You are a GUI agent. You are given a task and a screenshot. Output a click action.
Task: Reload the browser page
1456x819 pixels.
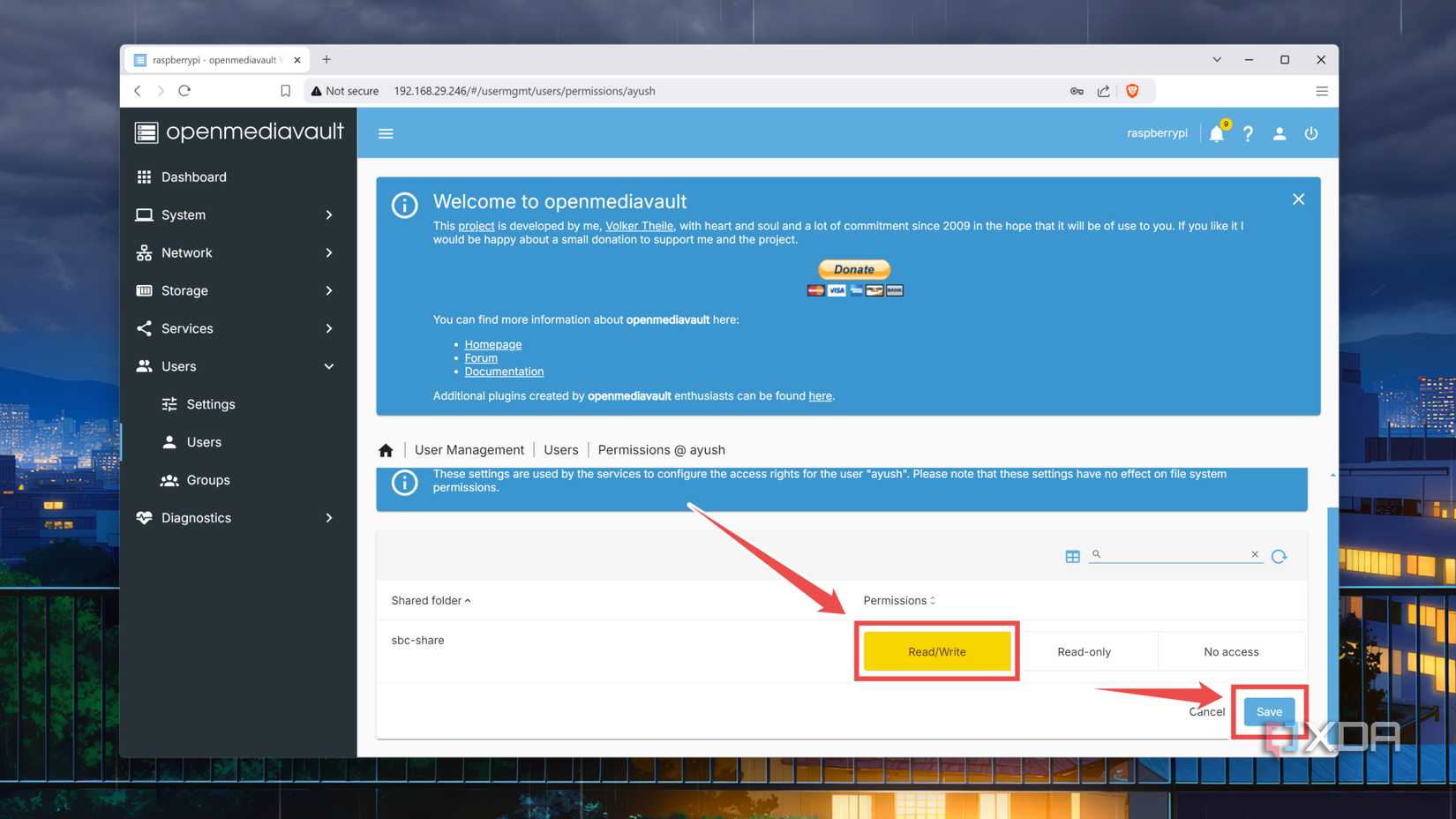184,91
